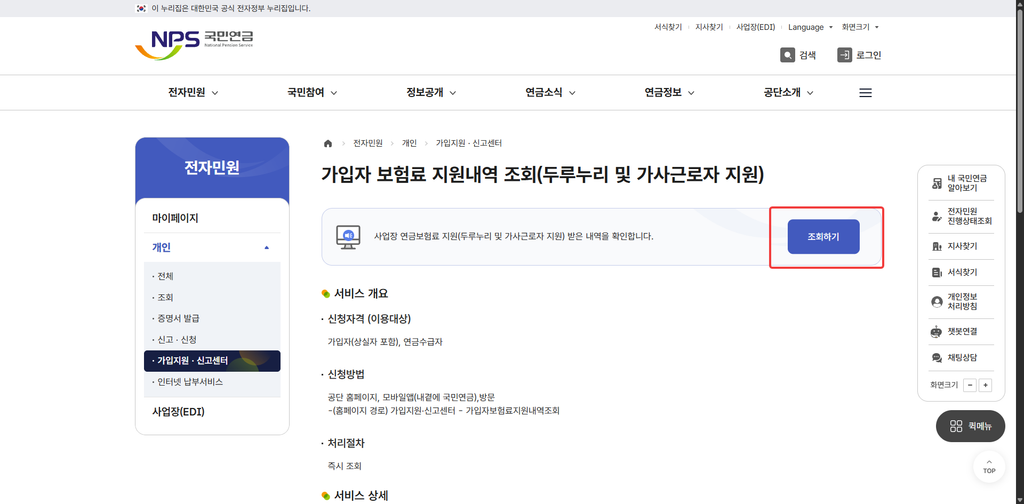Open the 연금정보 main menu dropdown

[669, 93]
